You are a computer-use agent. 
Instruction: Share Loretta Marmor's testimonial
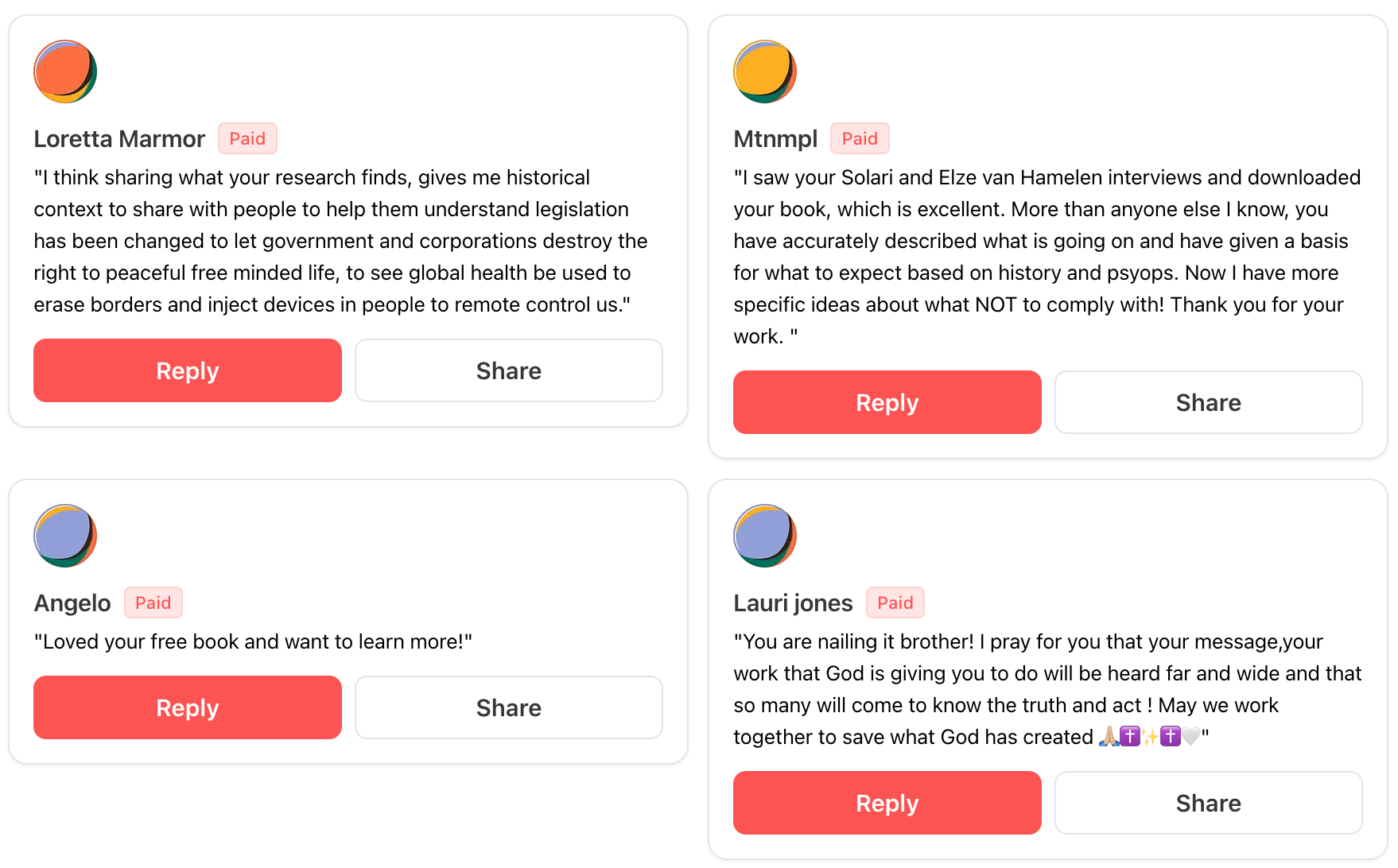[509, 370]
